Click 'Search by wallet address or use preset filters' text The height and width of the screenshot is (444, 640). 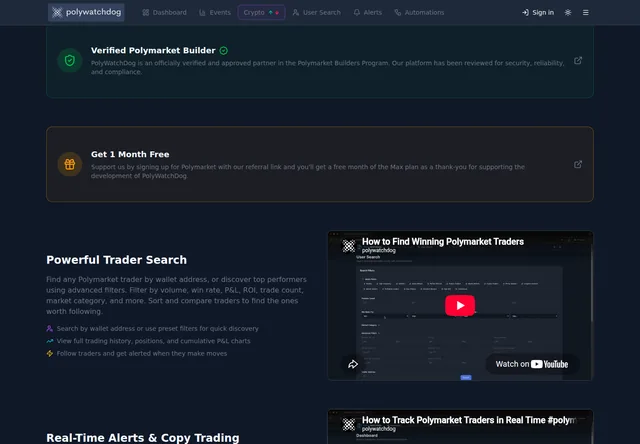[158, 329]
